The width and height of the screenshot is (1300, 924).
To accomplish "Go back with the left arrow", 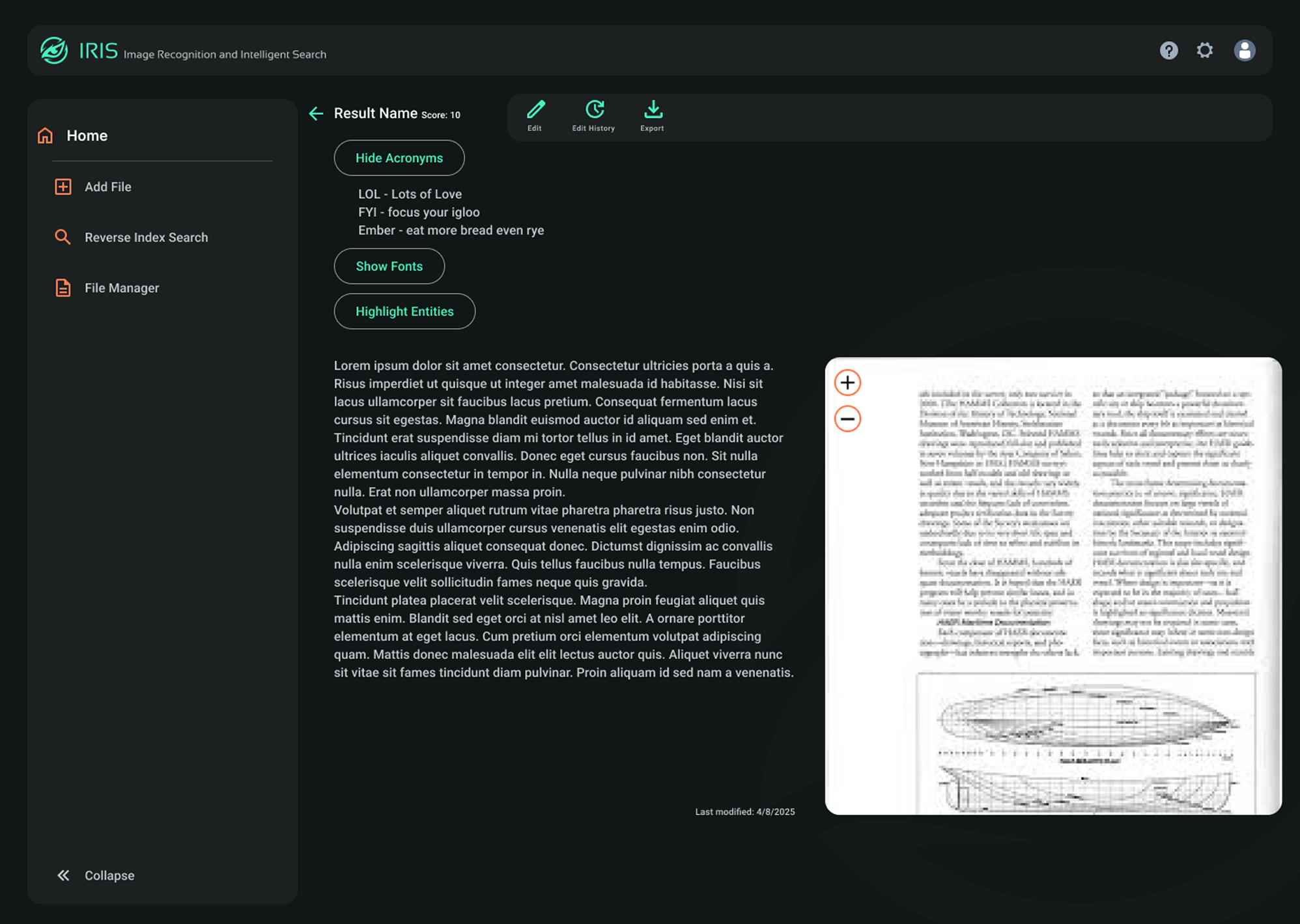I will tap(316, 114).
